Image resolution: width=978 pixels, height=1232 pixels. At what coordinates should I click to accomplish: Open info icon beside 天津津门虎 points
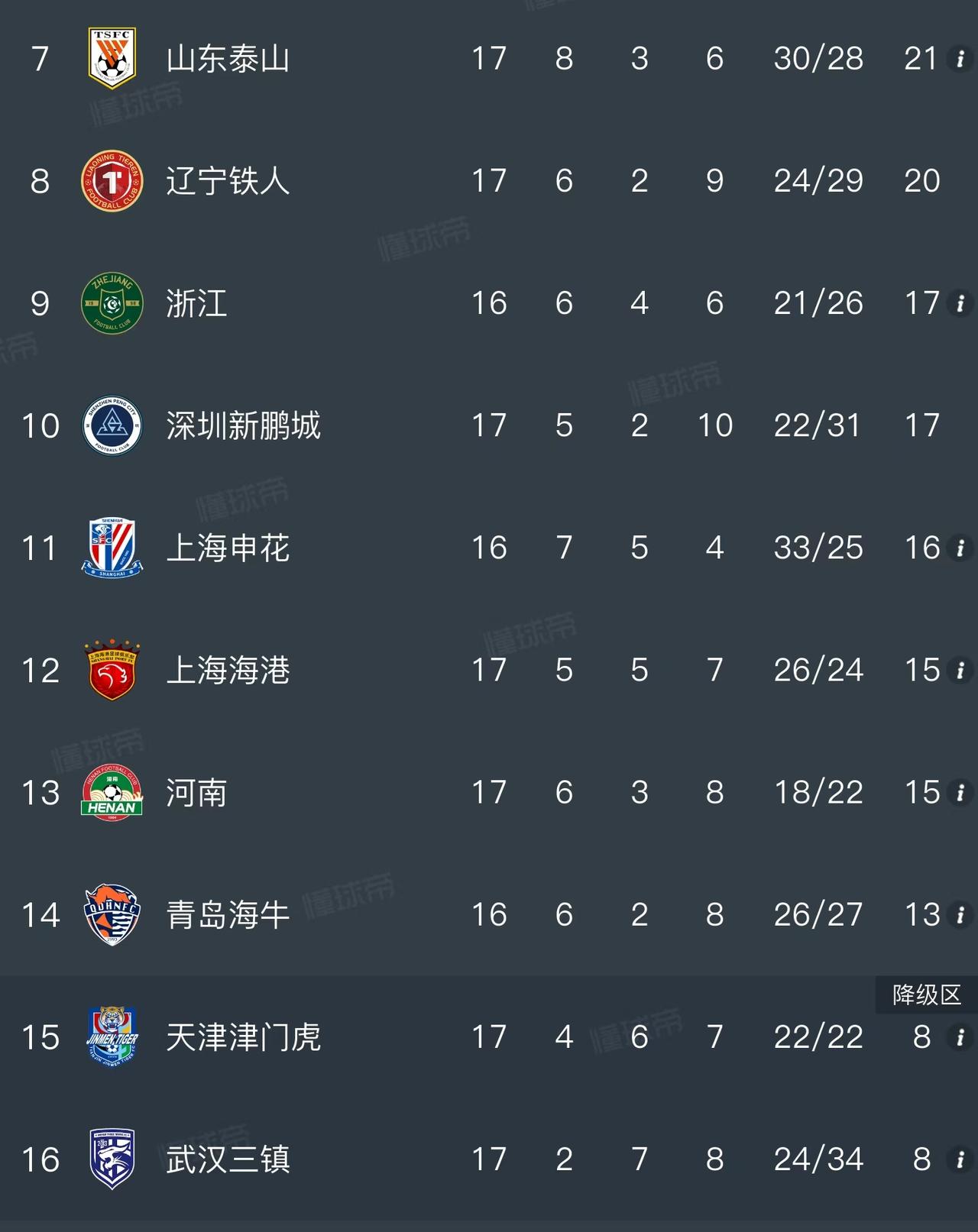(x=960, y=1036)
